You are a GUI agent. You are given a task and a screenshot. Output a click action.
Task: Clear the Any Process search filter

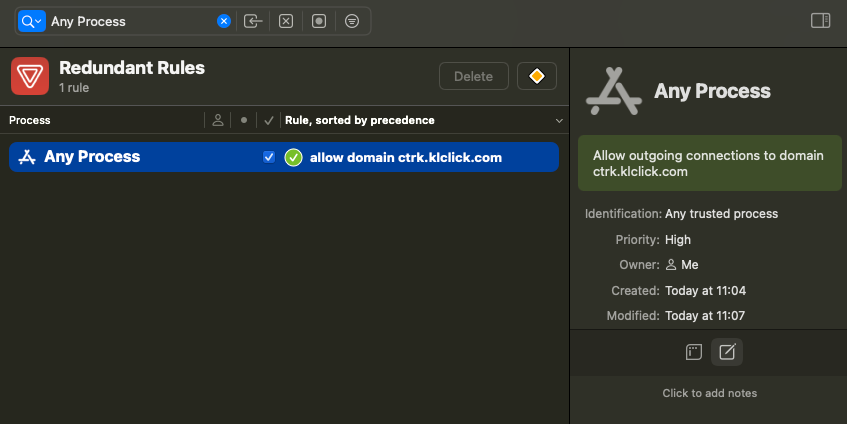[224, 21]
